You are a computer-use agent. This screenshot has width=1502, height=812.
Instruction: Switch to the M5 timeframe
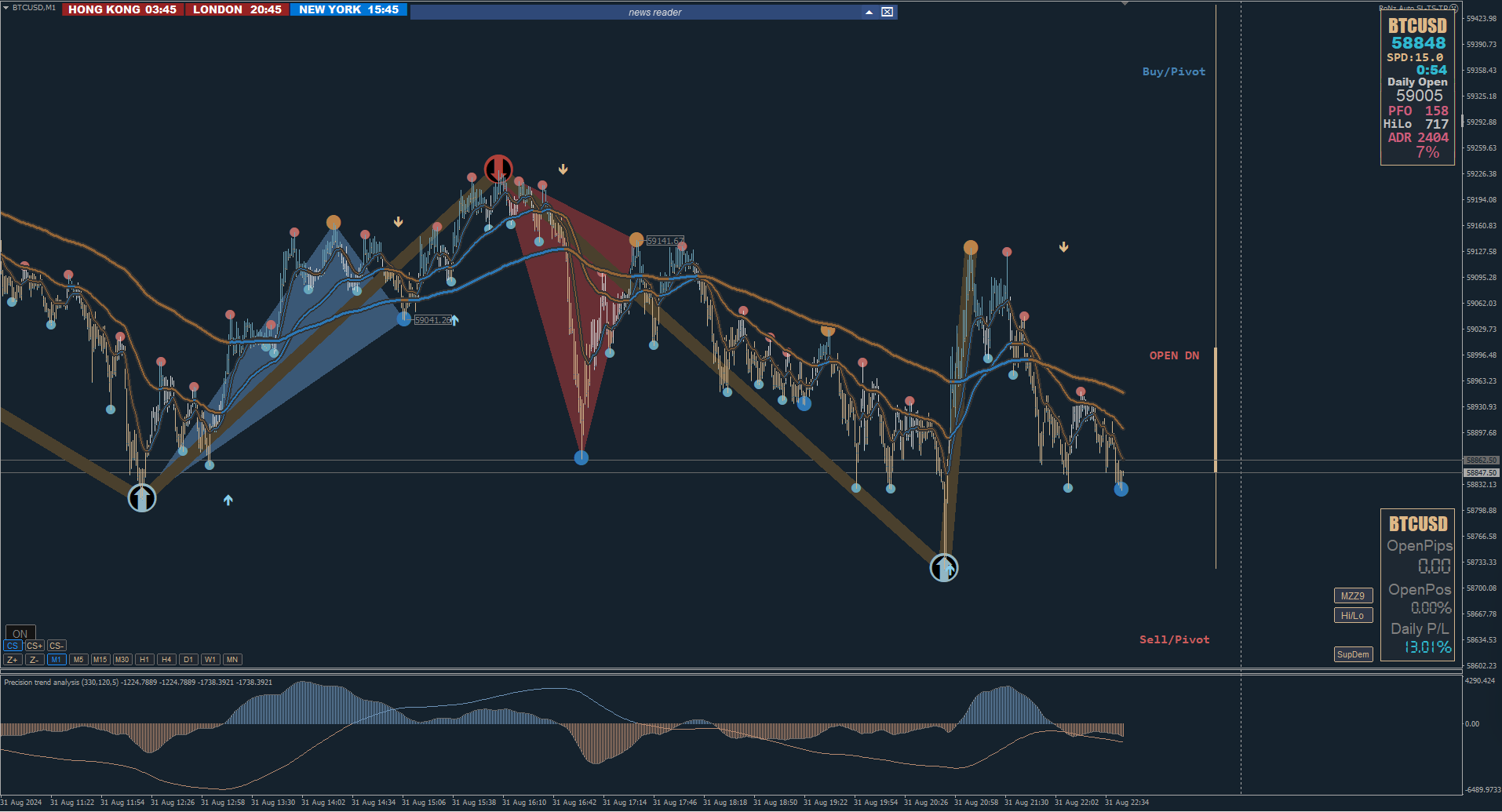click(x=78, y=660)
